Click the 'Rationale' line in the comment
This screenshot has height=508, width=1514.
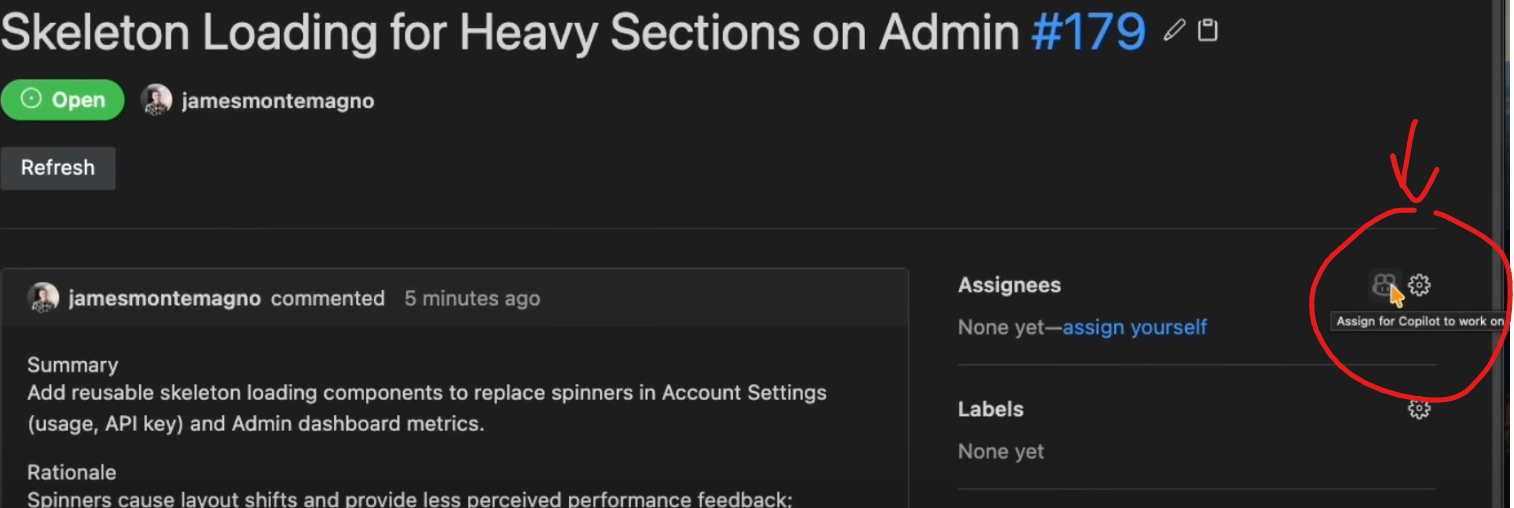tap(72, 472)
